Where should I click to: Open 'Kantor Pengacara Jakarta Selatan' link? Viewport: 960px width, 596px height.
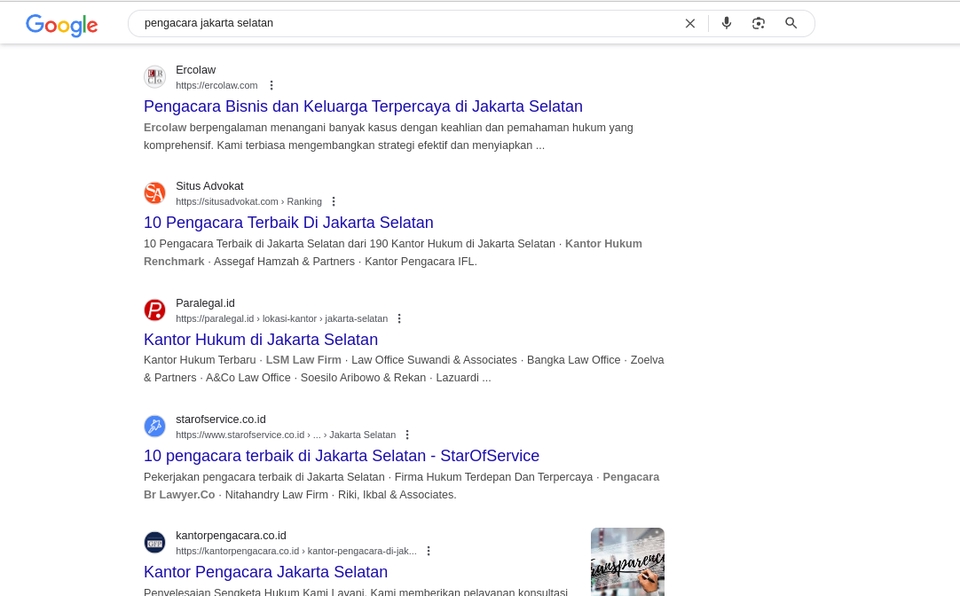[266, 571]
